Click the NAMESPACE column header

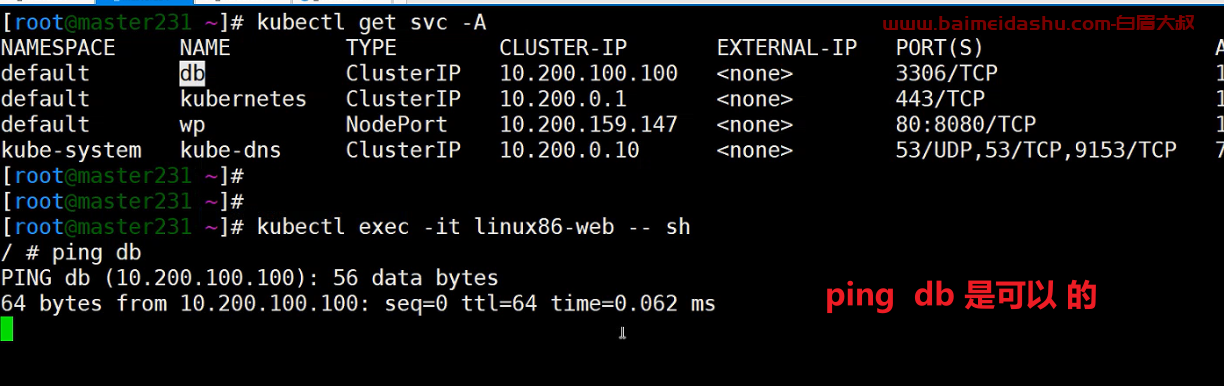pos(58,48)
